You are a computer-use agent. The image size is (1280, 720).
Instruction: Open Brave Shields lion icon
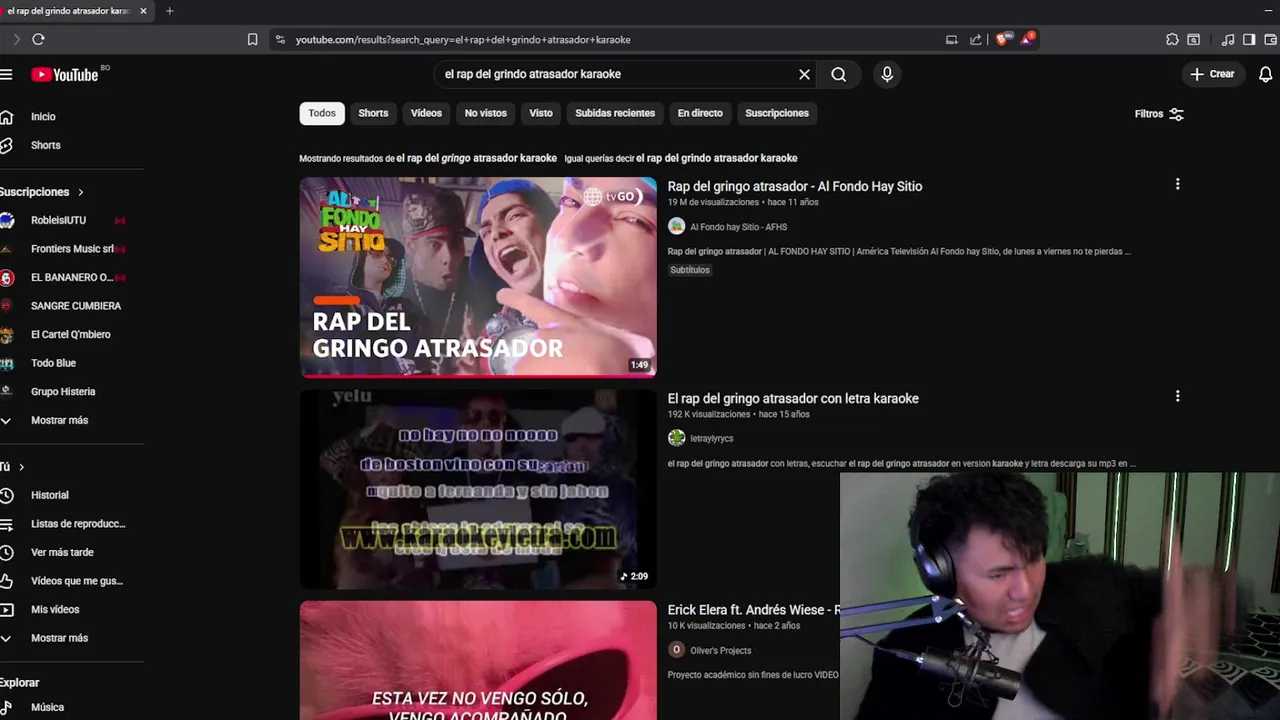(1002, 39)
